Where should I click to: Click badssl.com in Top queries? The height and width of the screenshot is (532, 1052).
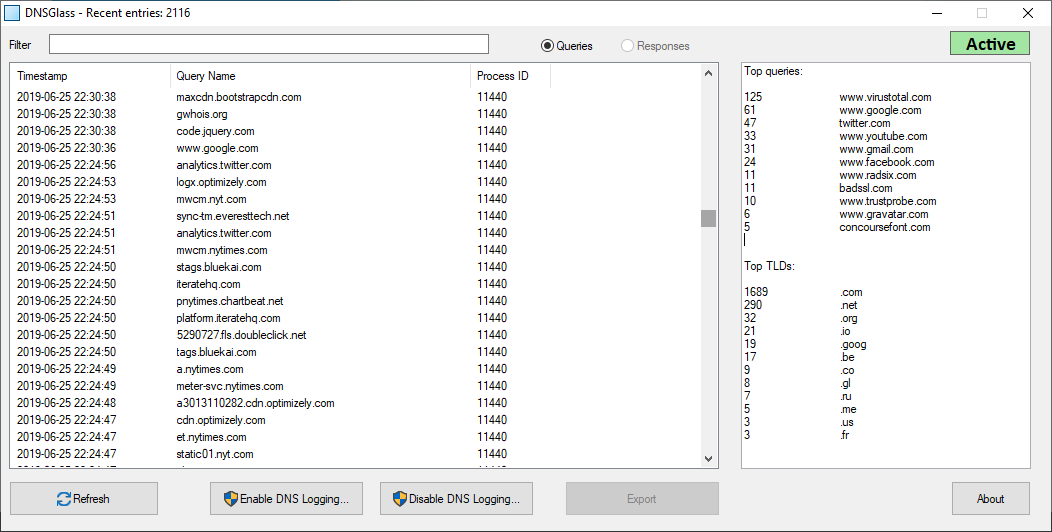point(865,188)
